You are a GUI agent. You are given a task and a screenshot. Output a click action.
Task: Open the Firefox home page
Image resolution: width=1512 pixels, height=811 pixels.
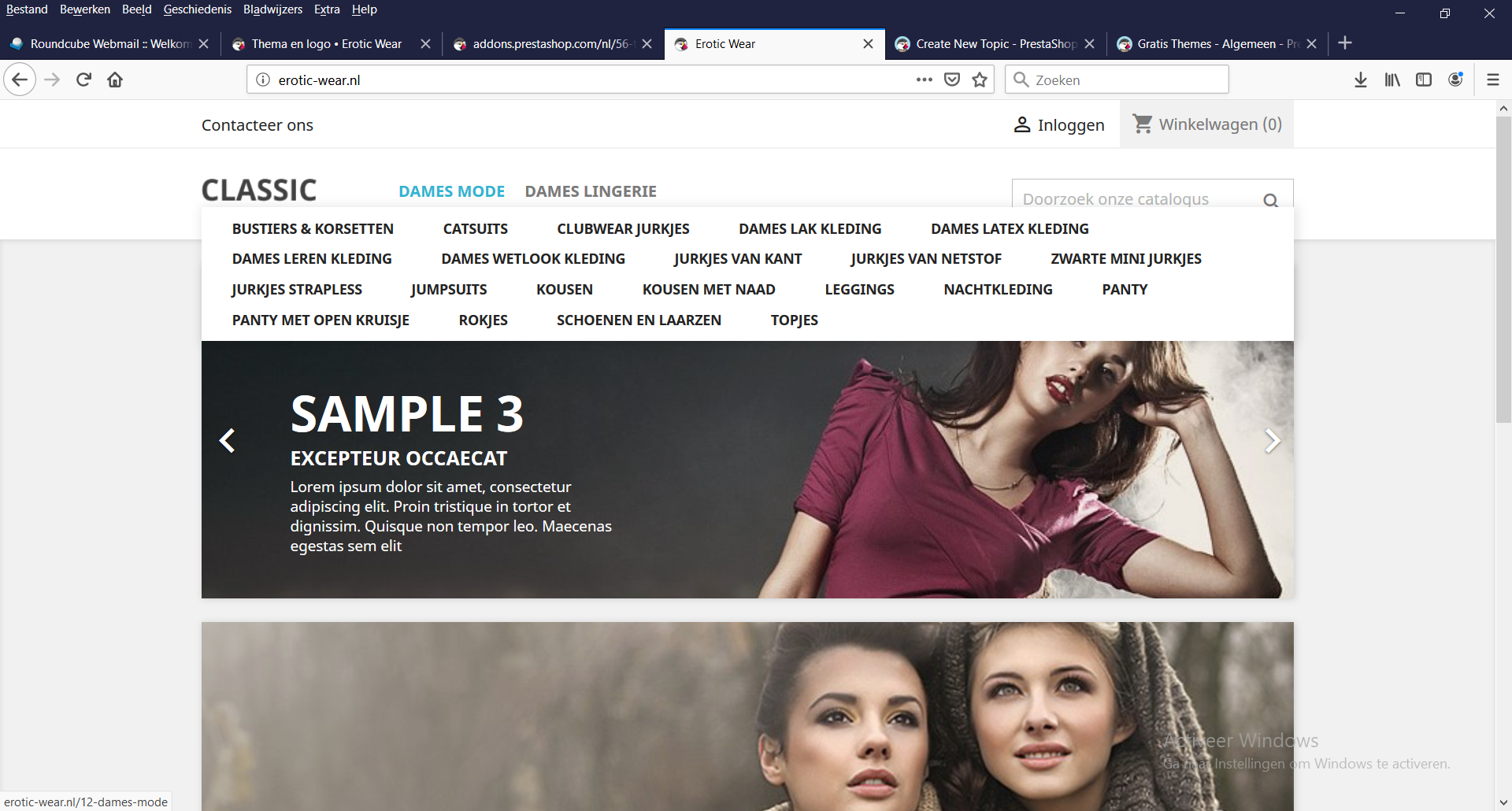point(115,80)
